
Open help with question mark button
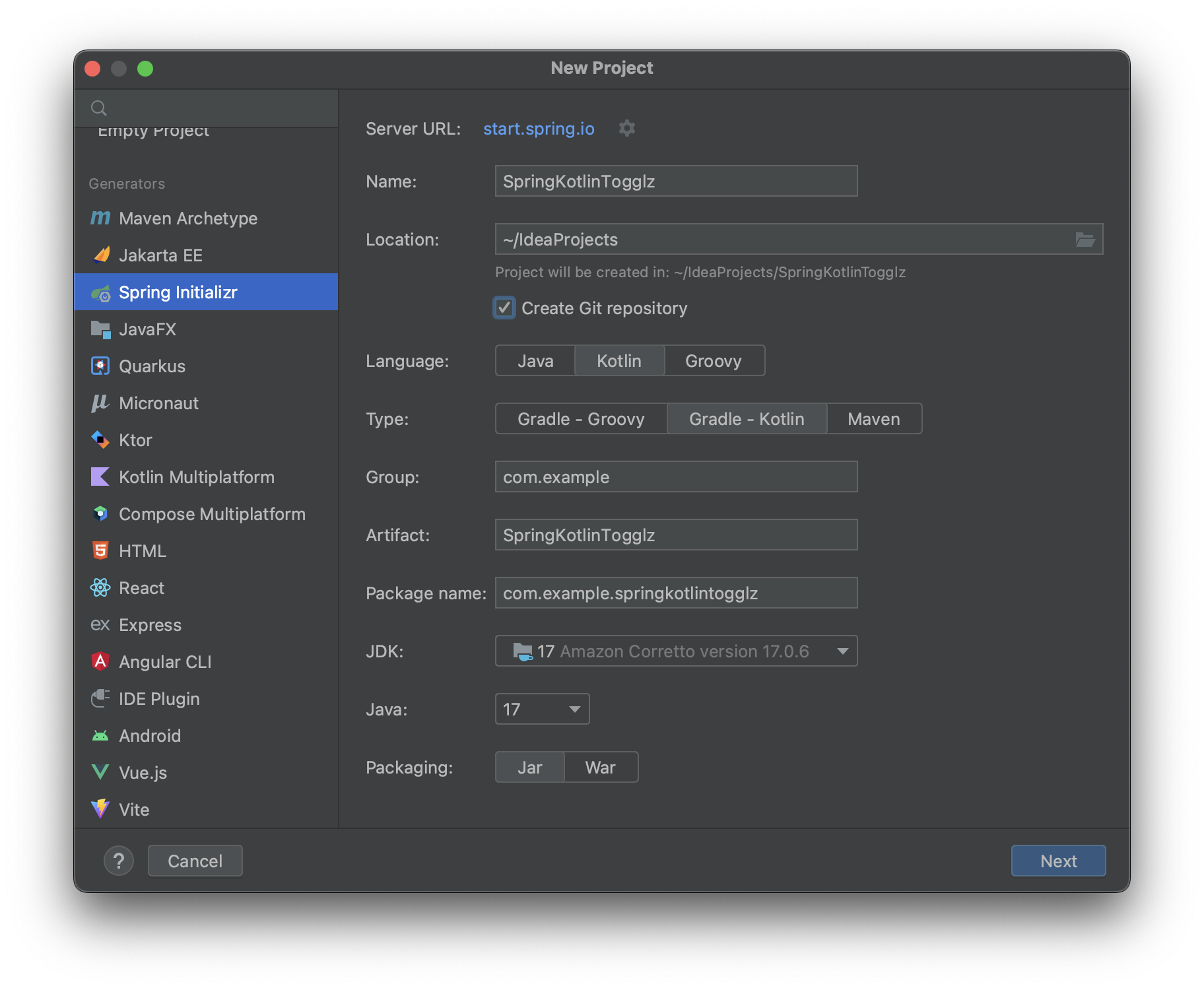point(119,861)
